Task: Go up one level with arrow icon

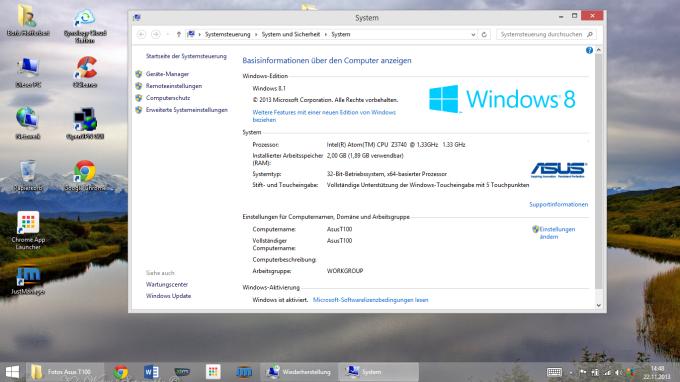Action: tap(178, 34)
